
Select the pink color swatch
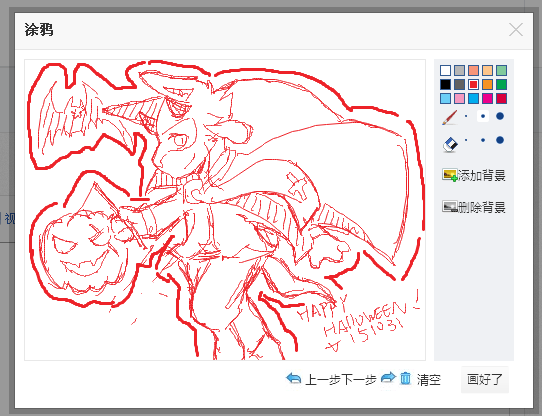tap(459, 98)
